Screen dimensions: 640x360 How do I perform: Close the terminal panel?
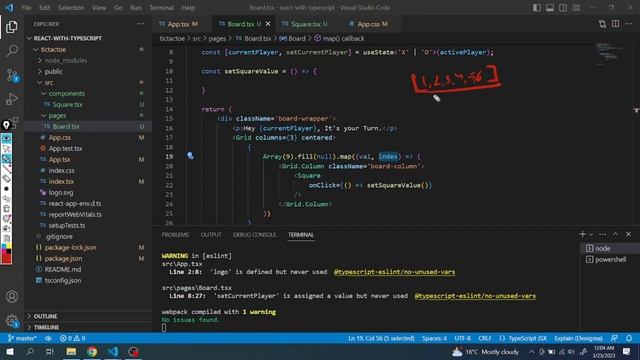(629, 234)
